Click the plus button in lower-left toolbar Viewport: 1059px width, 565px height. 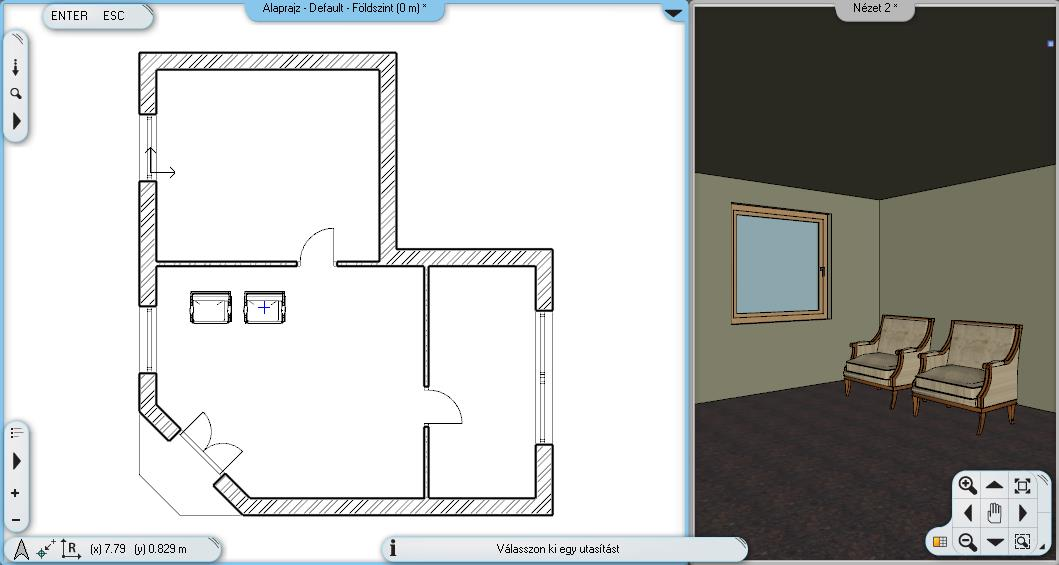16,493
